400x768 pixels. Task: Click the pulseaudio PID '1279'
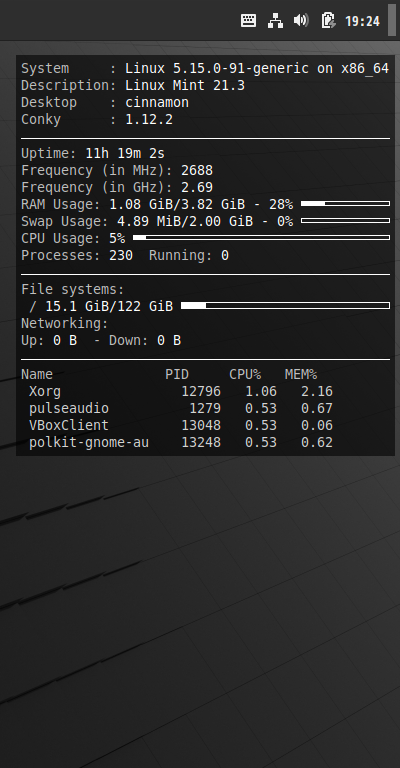[205, 408]
